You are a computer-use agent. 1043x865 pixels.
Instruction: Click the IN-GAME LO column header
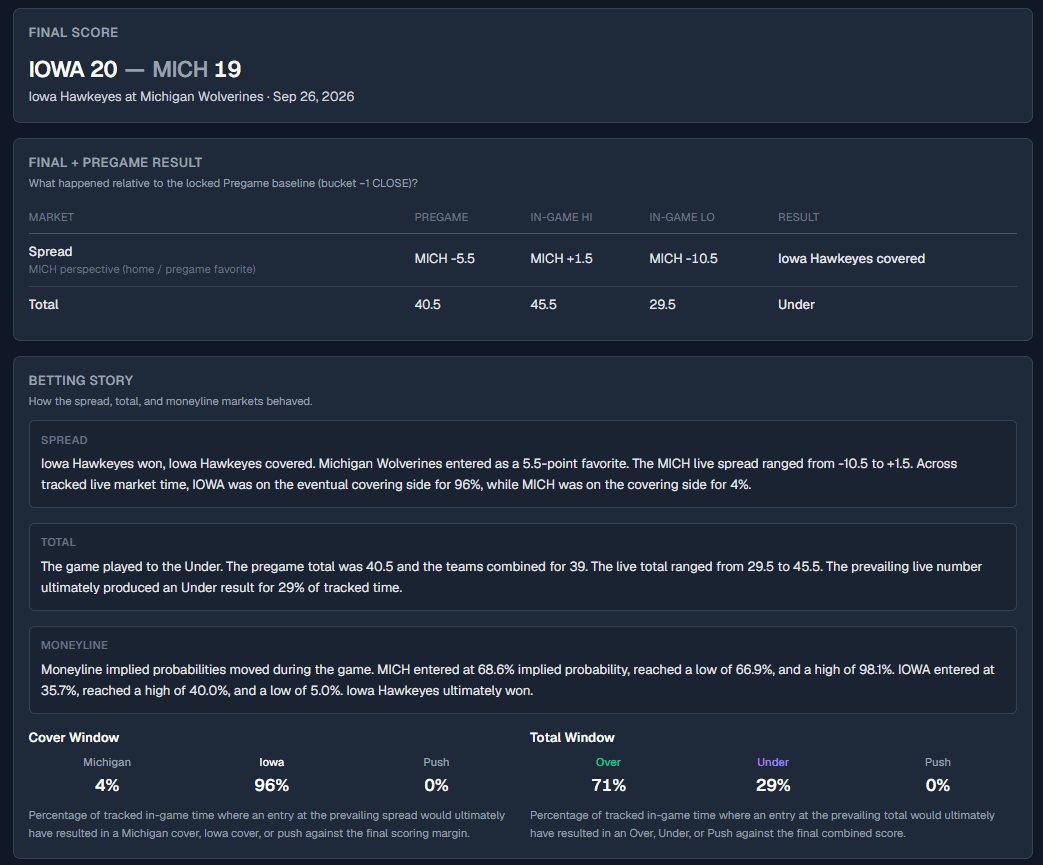point(682,217)
